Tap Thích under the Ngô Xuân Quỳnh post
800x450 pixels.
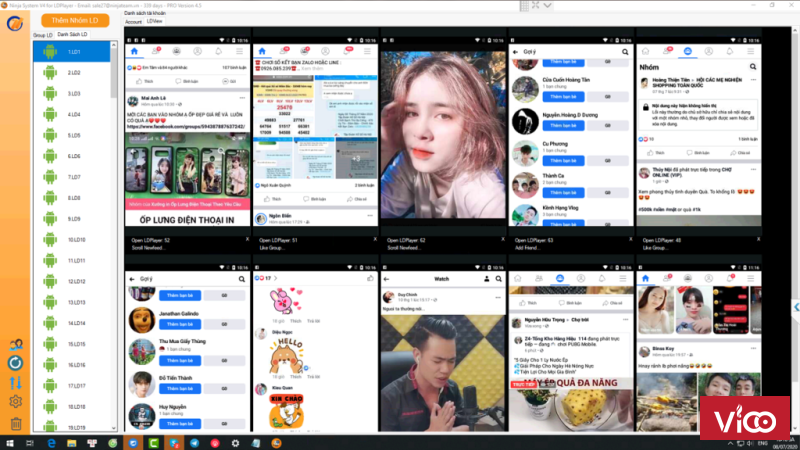tap(273, 199)
